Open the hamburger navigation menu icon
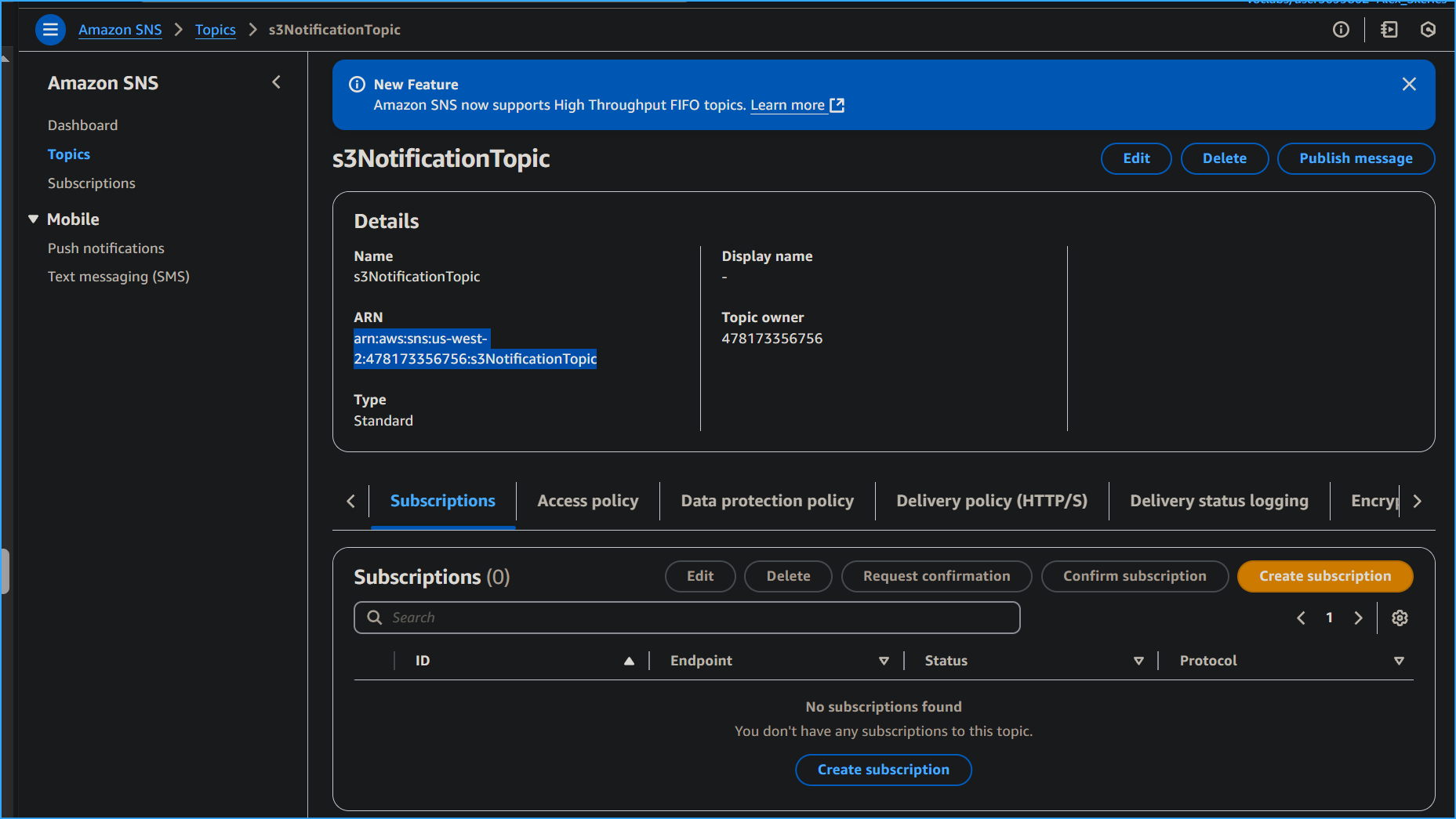Viewport: 1456px width, 819px height. click(50, 30)
